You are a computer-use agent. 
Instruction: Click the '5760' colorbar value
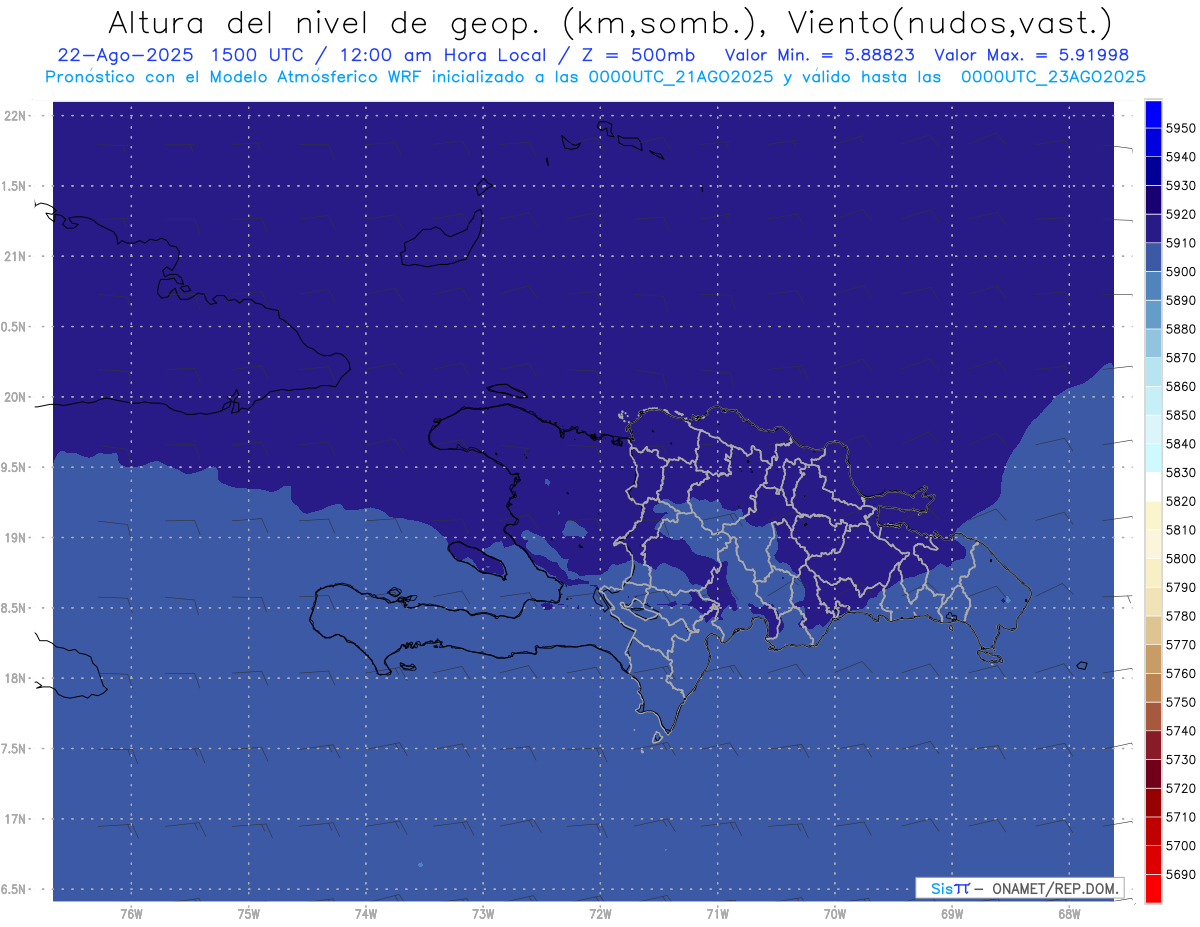[1180, 673]
